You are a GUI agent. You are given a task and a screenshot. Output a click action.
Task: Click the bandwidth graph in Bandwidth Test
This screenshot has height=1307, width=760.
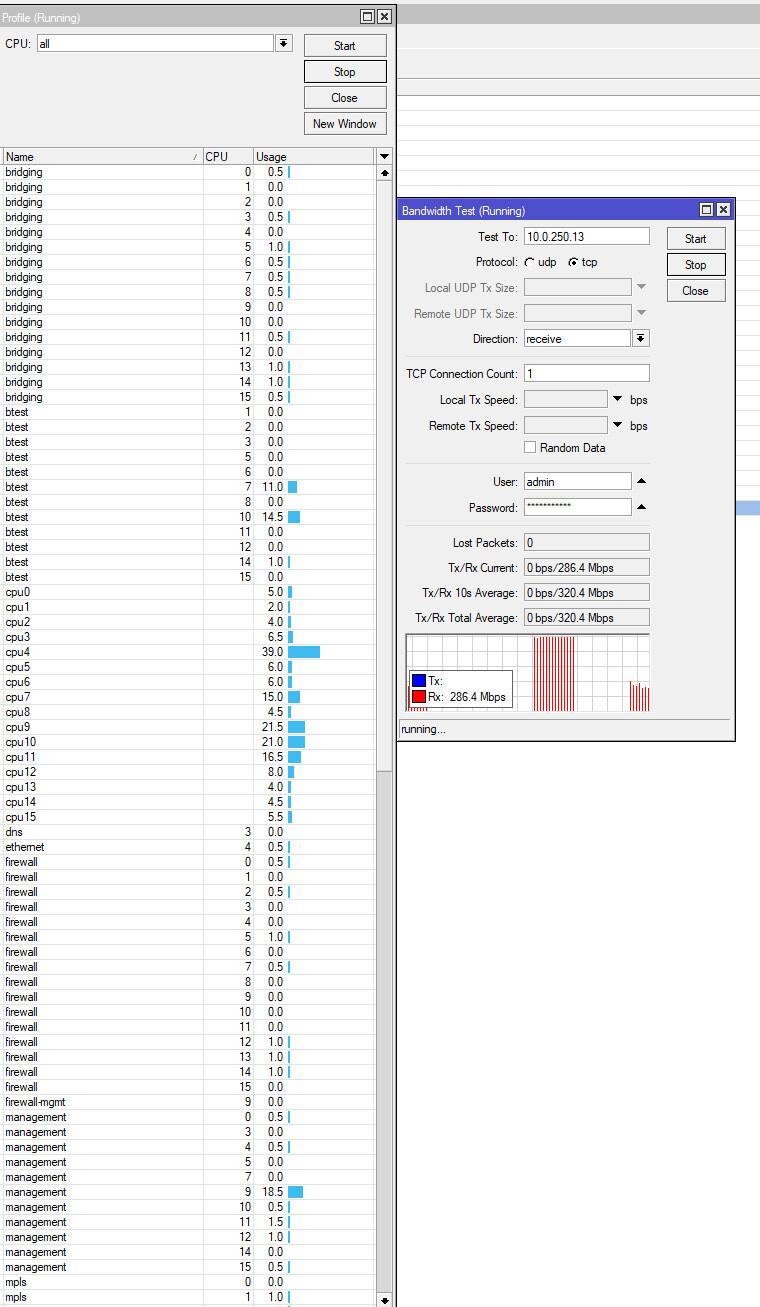click(527, 673)
